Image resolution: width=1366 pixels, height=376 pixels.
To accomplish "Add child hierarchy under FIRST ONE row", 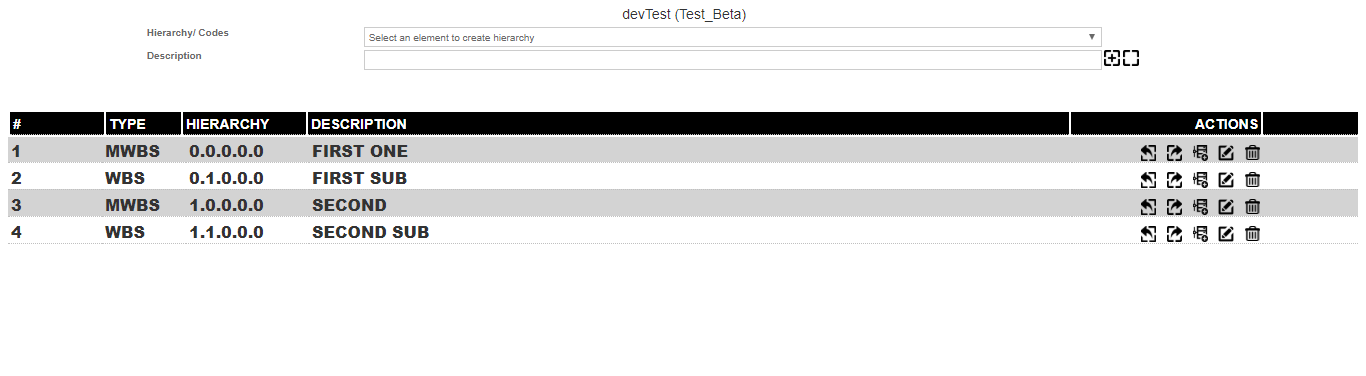I will [x=1200, y=153].
